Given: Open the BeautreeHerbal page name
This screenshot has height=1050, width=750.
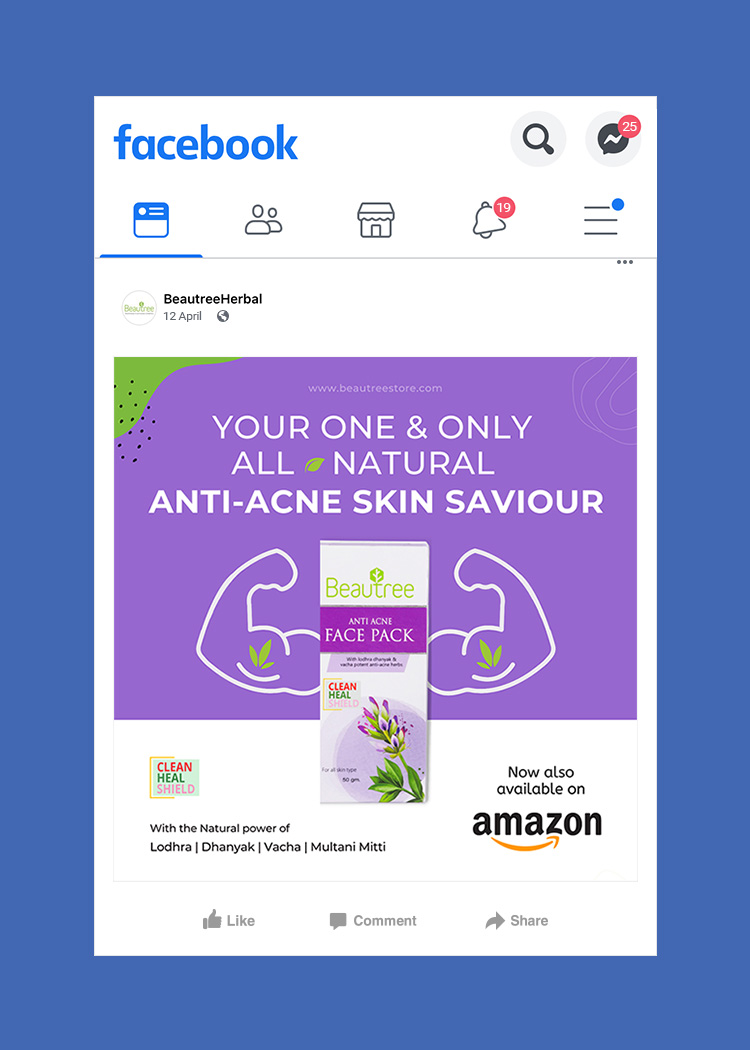Looking at the screenshot, I should (213, 299).
